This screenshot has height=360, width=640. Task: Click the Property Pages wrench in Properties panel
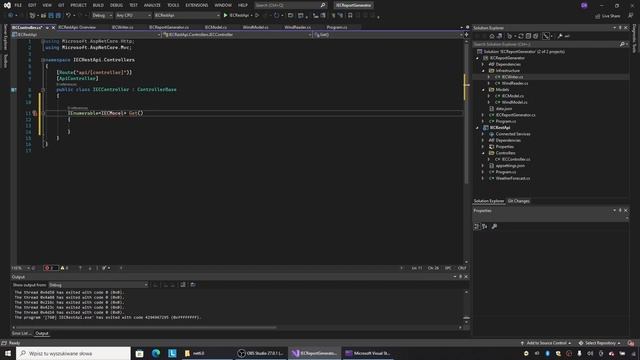pyautogui.click(x=494, y=227)
